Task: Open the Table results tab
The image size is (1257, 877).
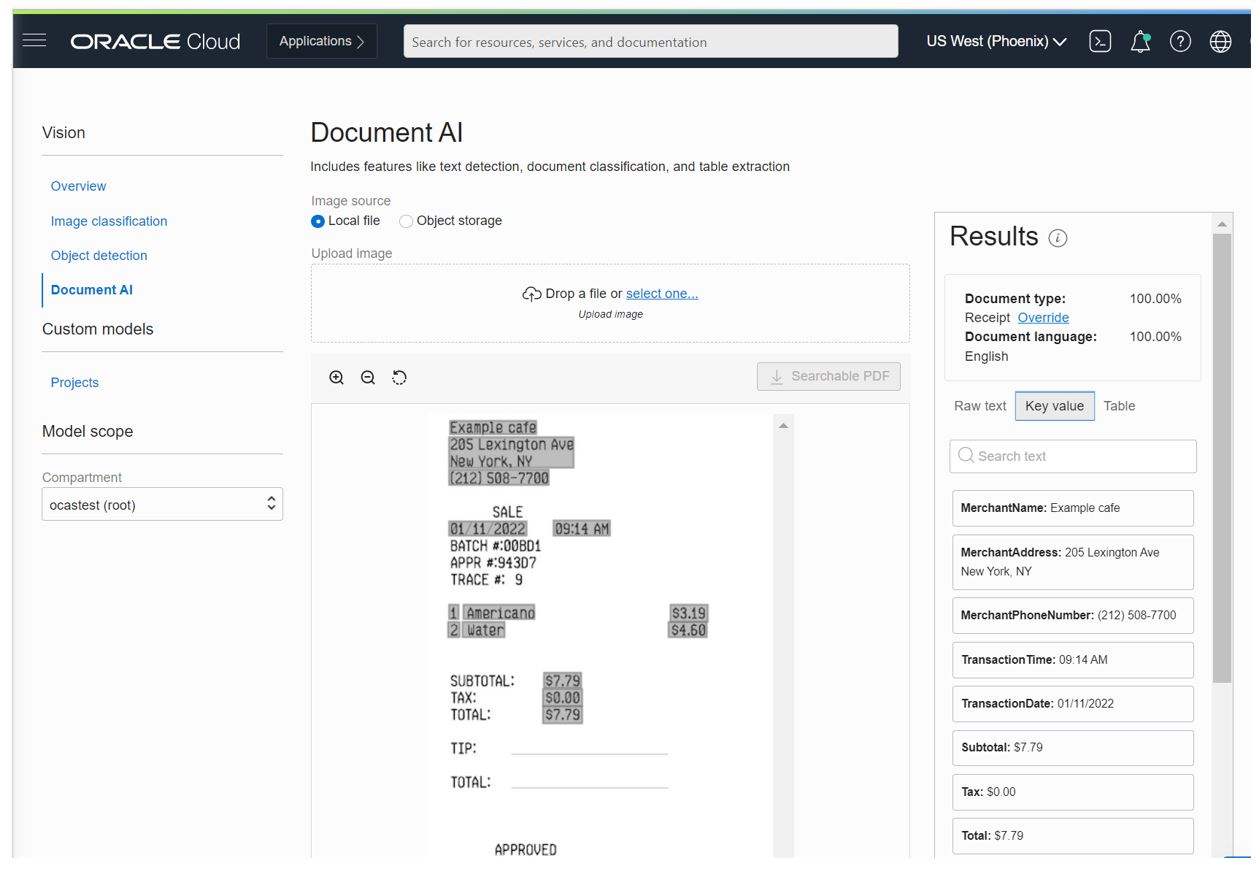Action: pyautogui.click(x=1119, y=406)
